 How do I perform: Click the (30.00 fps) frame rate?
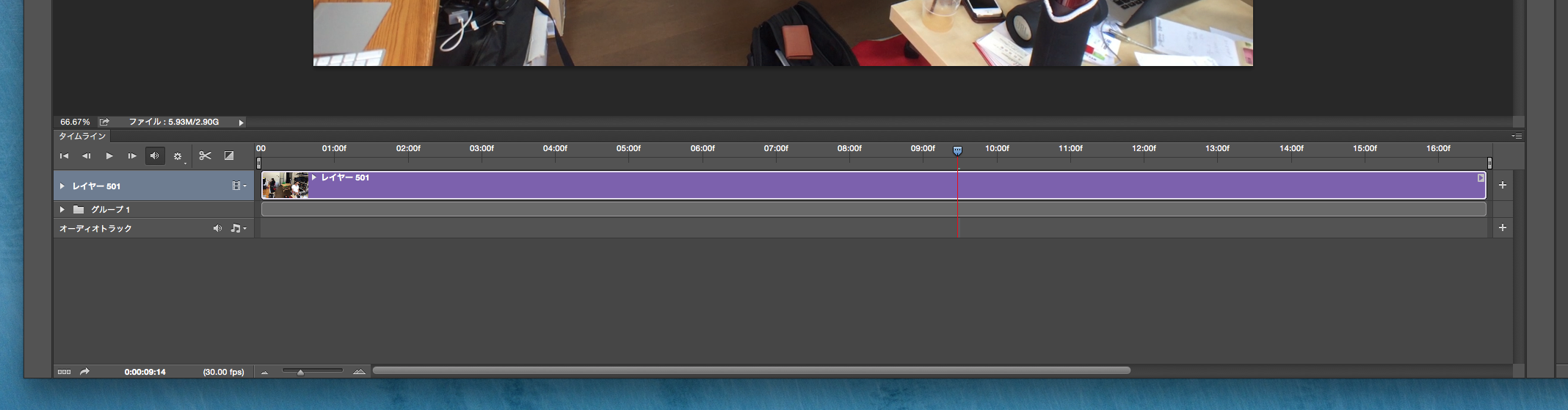click(223, 372)
